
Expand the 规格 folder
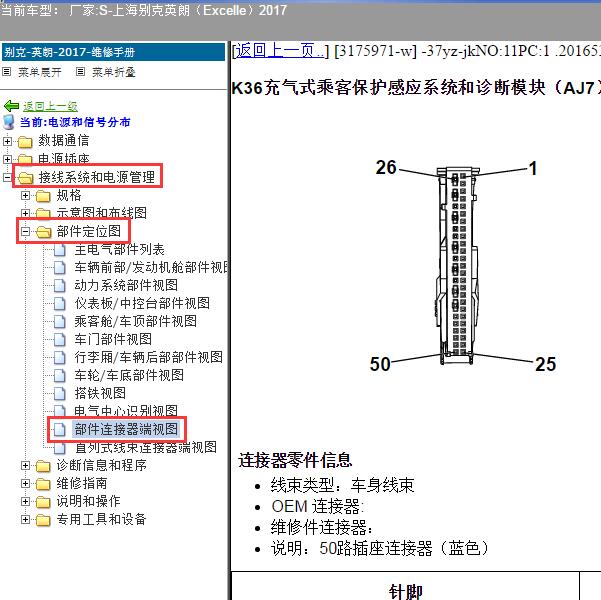25,196
